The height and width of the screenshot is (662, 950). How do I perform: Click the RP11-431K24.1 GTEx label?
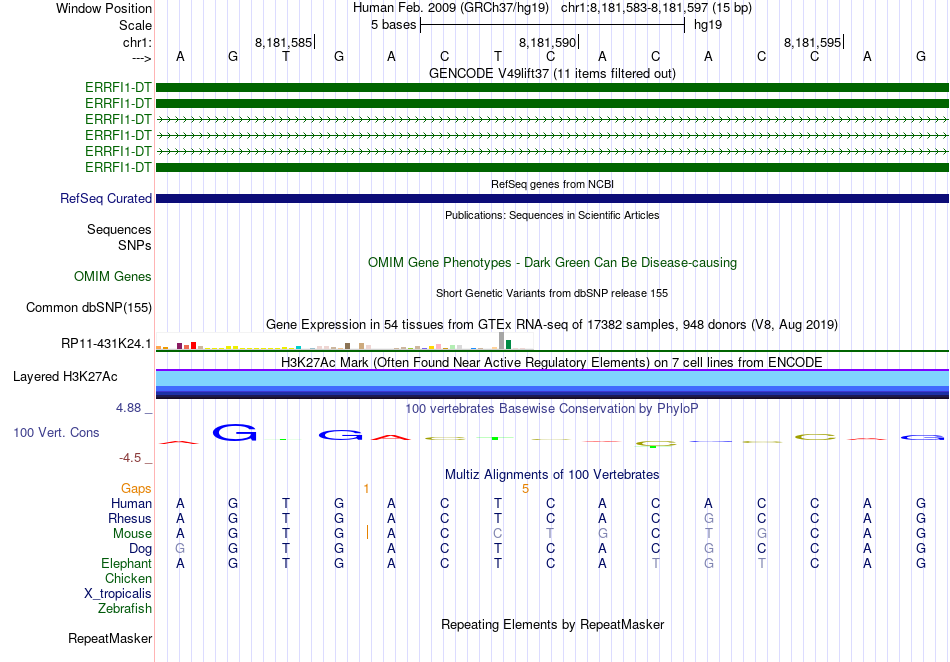point(106,344)
